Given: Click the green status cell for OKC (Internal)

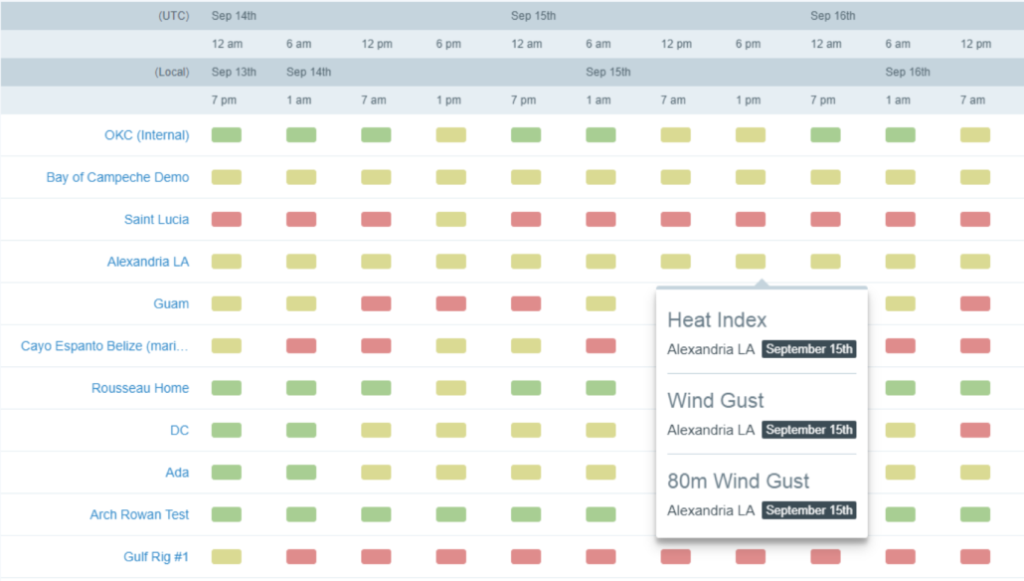Looking at the screenshot, I should (226, 135).
